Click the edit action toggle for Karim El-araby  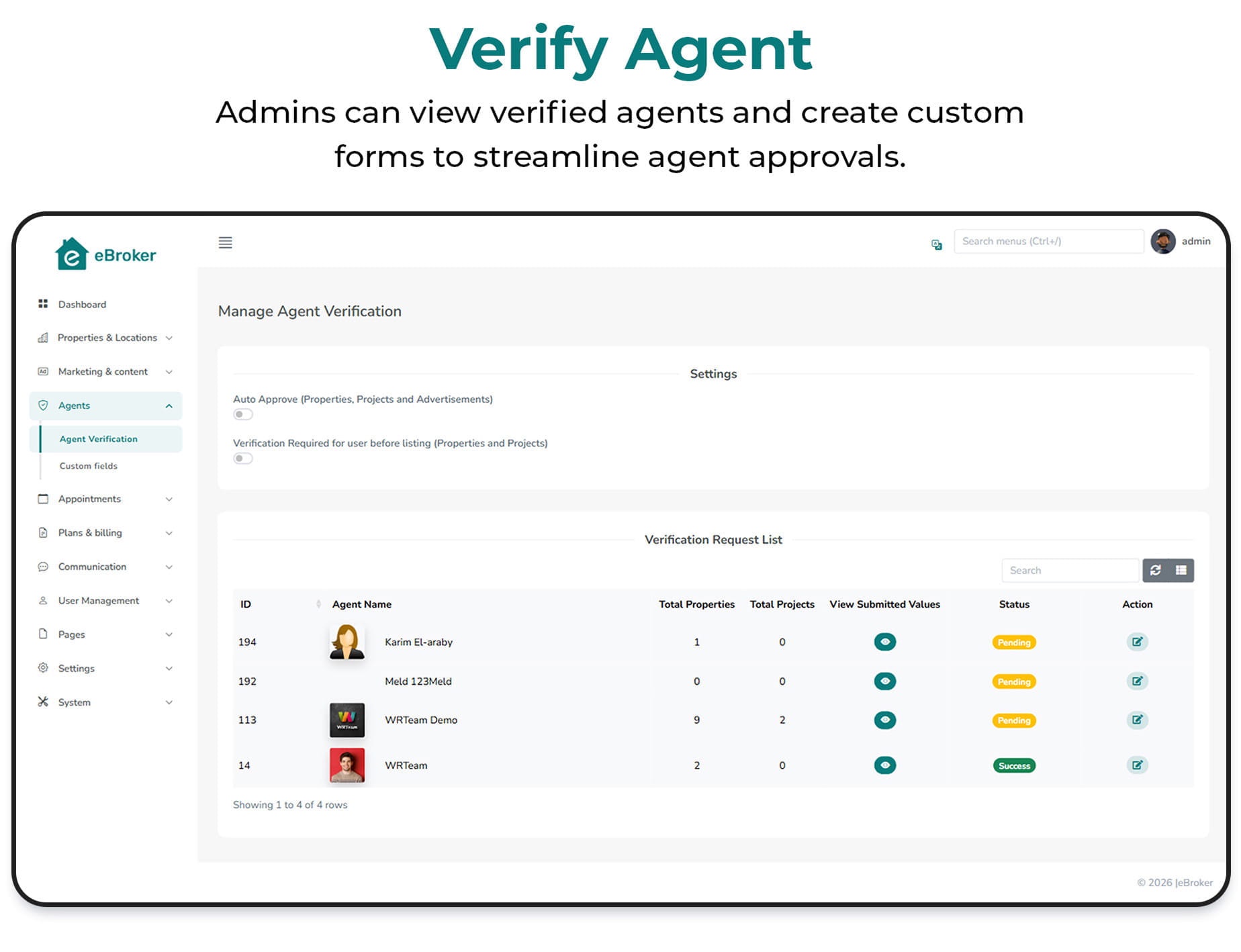1137,642
